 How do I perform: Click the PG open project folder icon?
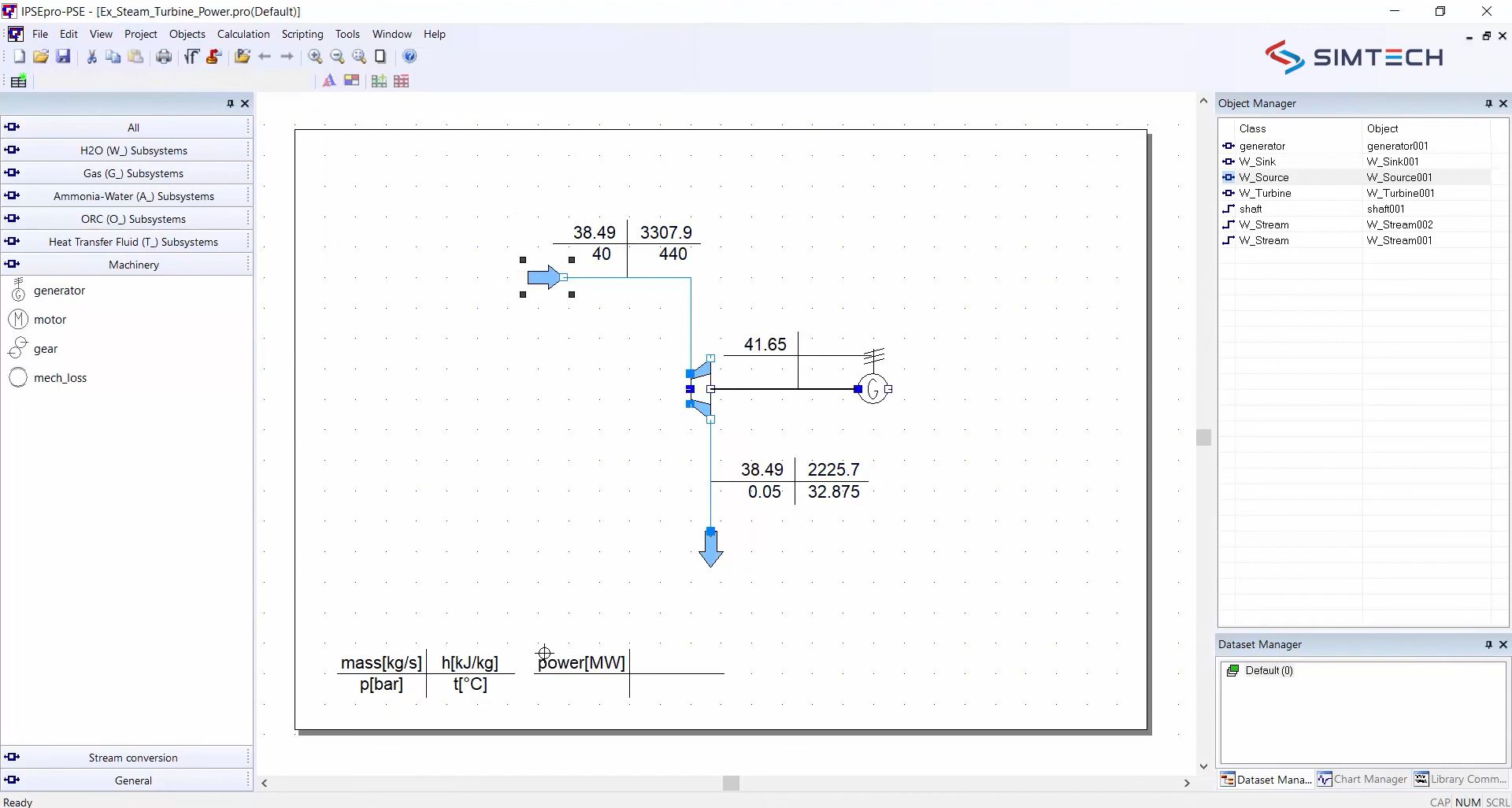coord(242,57)
